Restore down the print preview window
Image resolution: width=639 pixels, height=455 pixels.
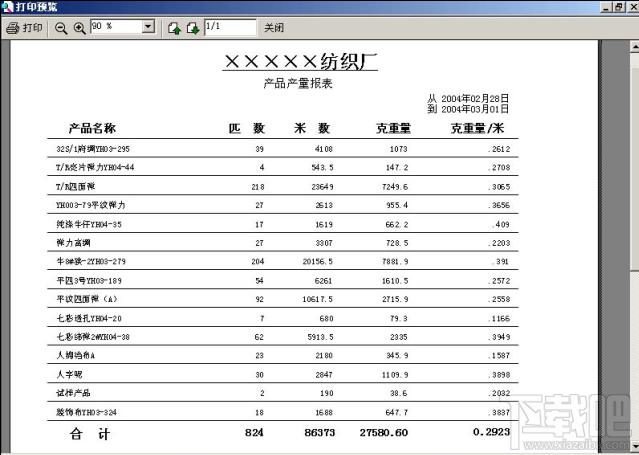coord(619,7)
